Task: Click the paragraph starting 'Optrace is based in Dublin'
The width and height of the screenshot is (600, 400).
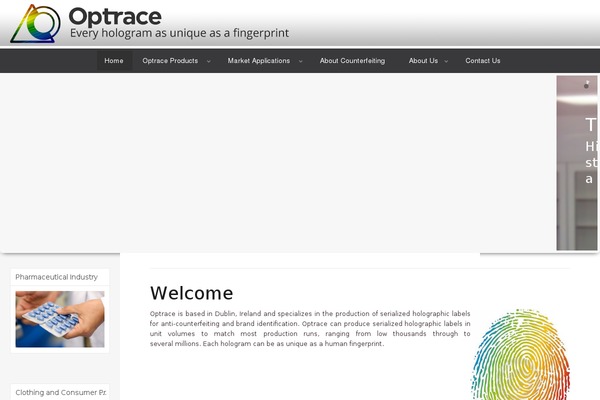Action: click(310, 328)
